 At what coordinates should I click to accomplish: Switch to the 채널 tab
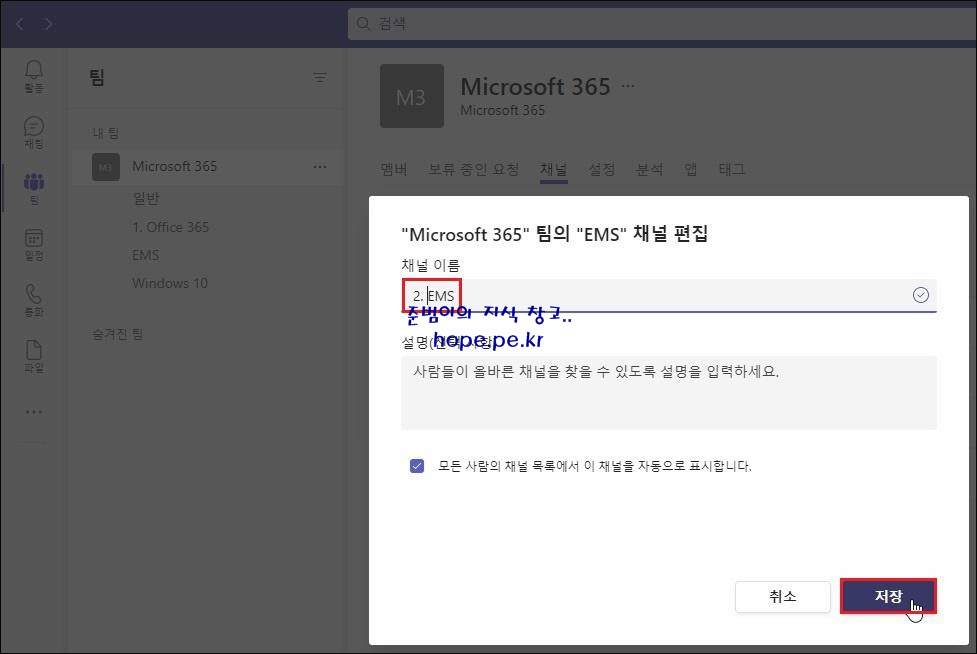click(553, 169)
